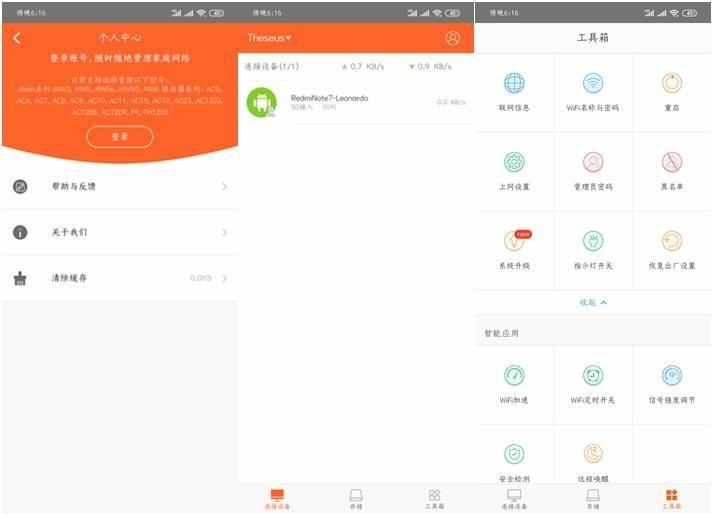Open 系统升级 with new badge
Screen dimensions: 713x516
(x=516, y=240)
